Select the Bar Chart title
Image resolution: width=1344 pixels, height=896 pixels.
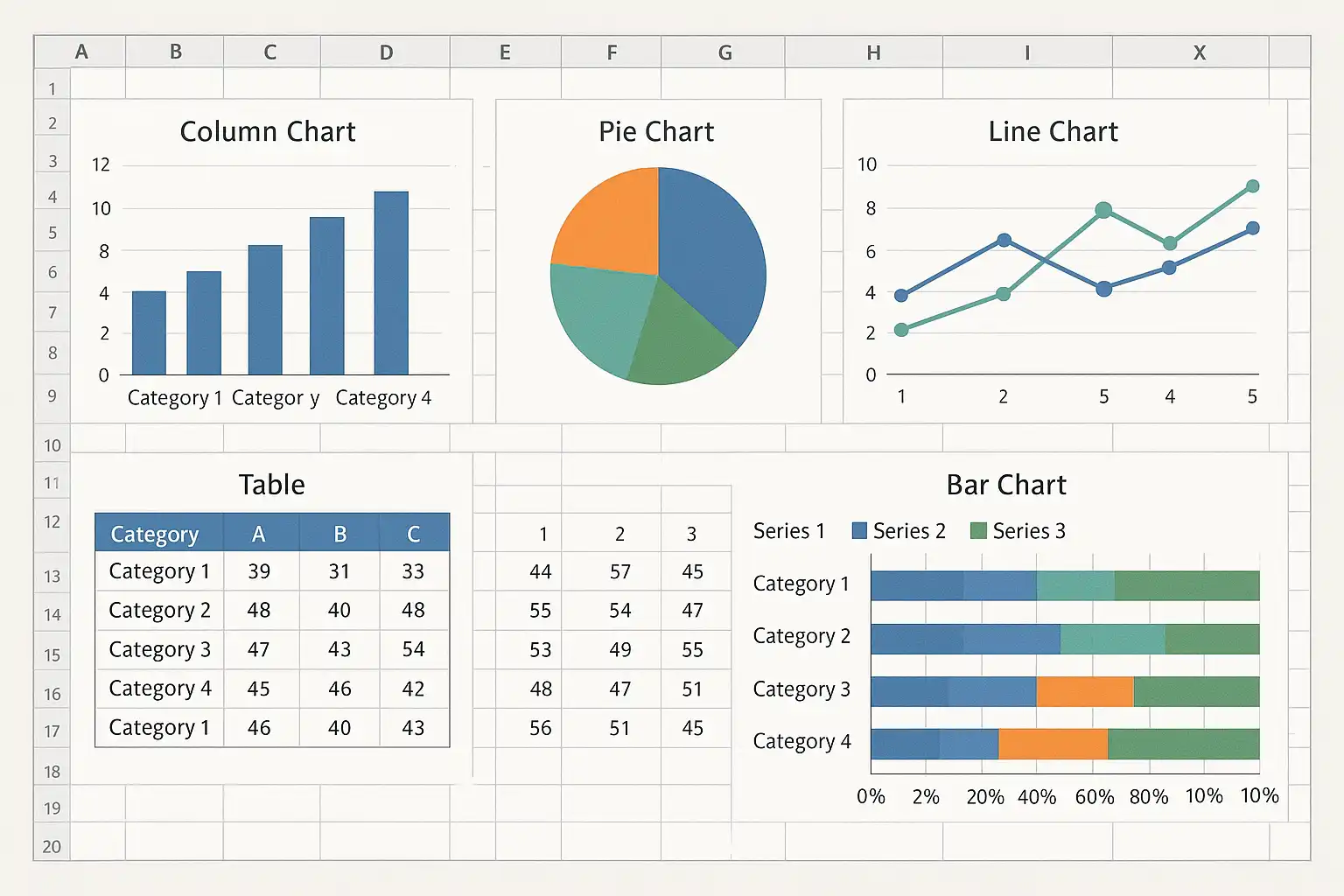(1006, 485)
